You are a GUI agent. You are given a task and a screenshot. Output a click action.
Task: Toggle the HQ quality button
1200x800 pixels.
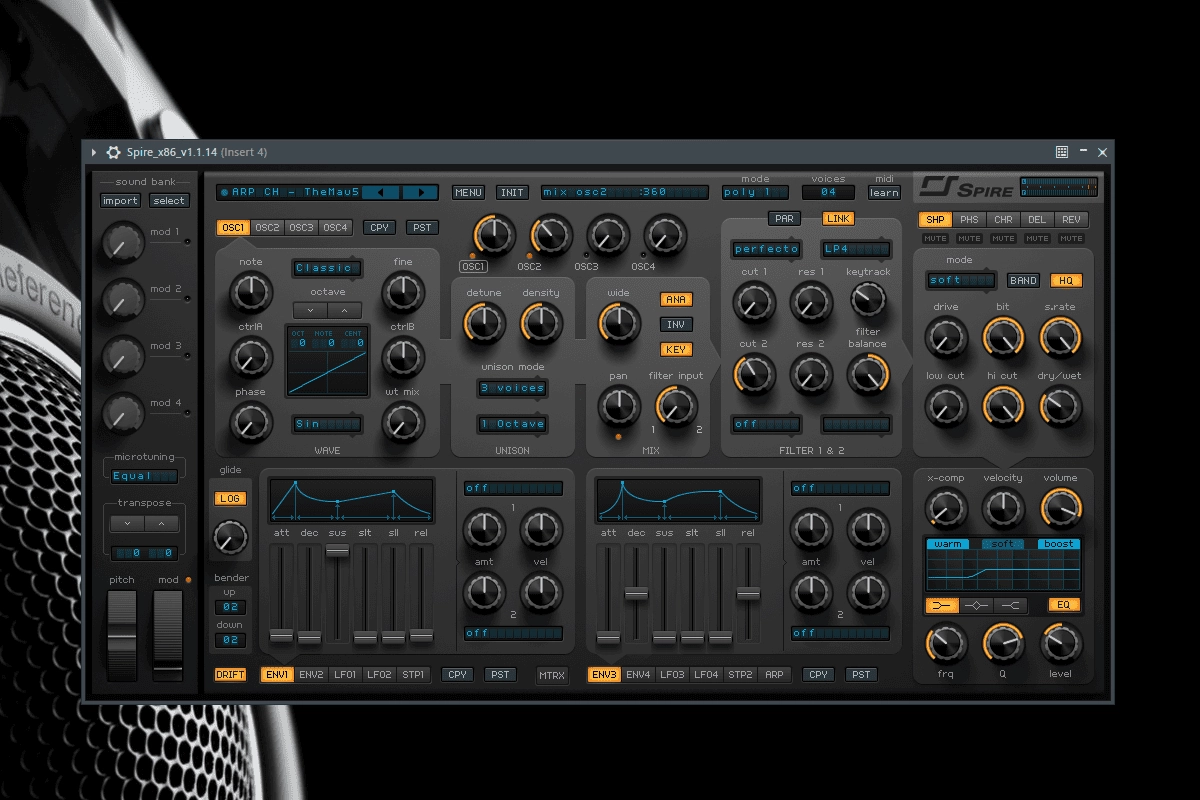[x=1066, y=281]
